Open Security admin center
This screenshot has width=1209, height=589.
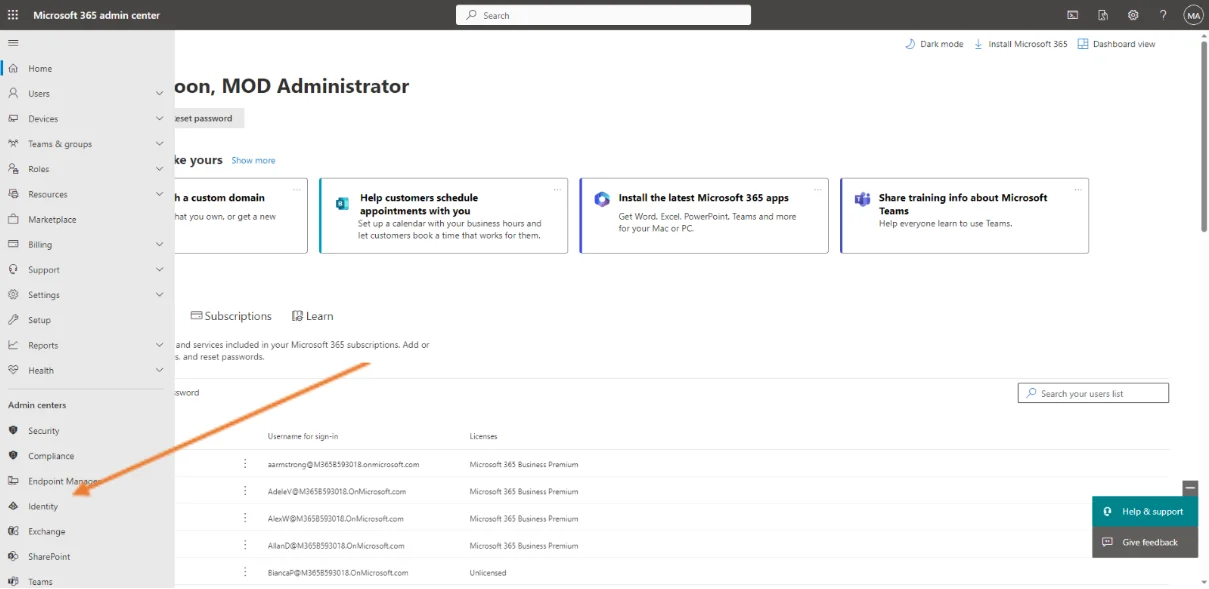pyautogui.click(x=43, y=431)
